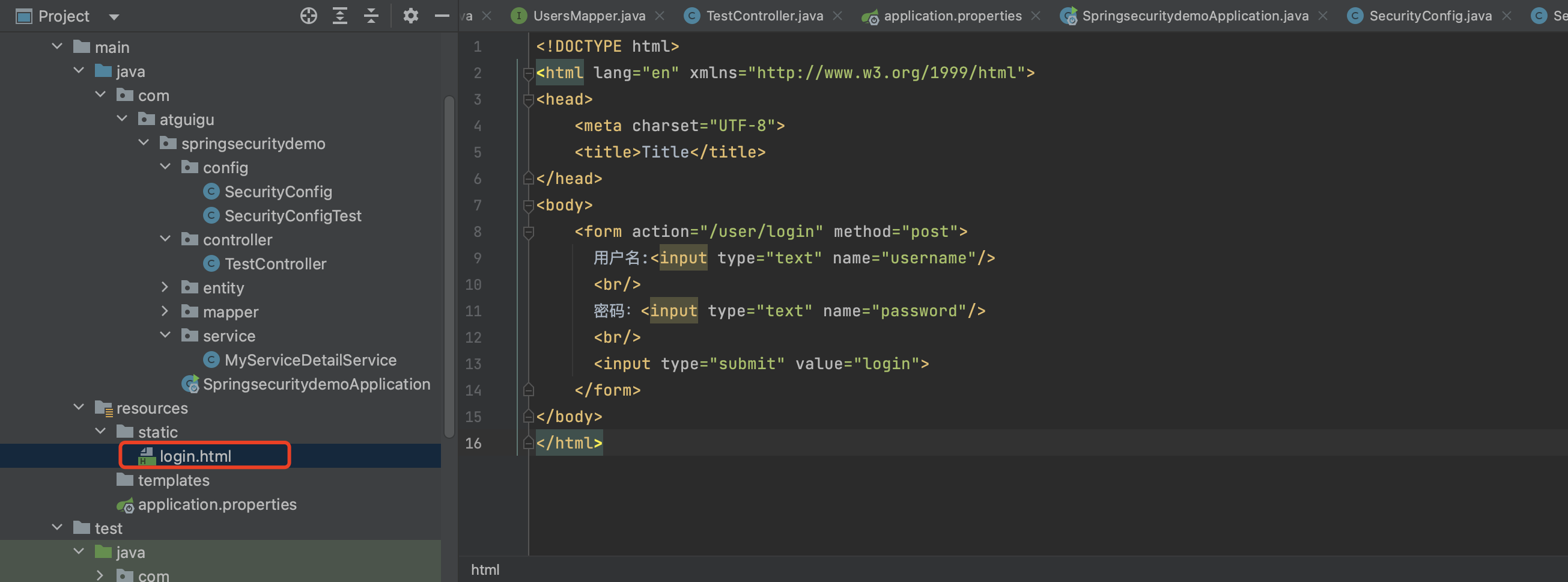The image size is (1568, 582).
Task: Click the Collapse All icon in Project toolbar
Action: click(371, 16)
